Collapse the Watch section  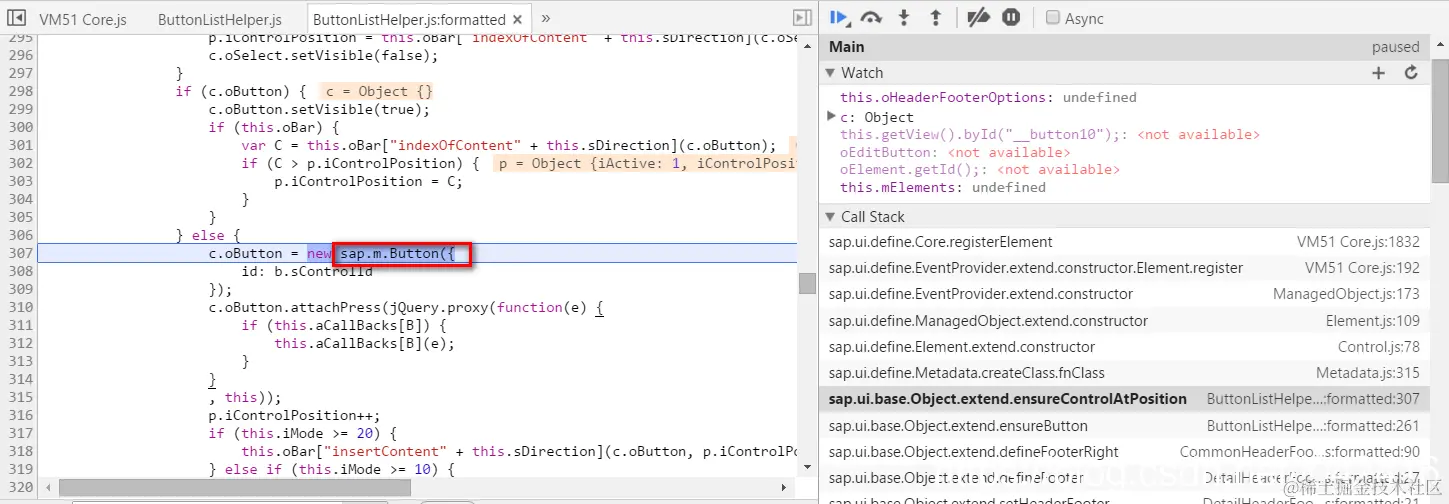[830, 72]
